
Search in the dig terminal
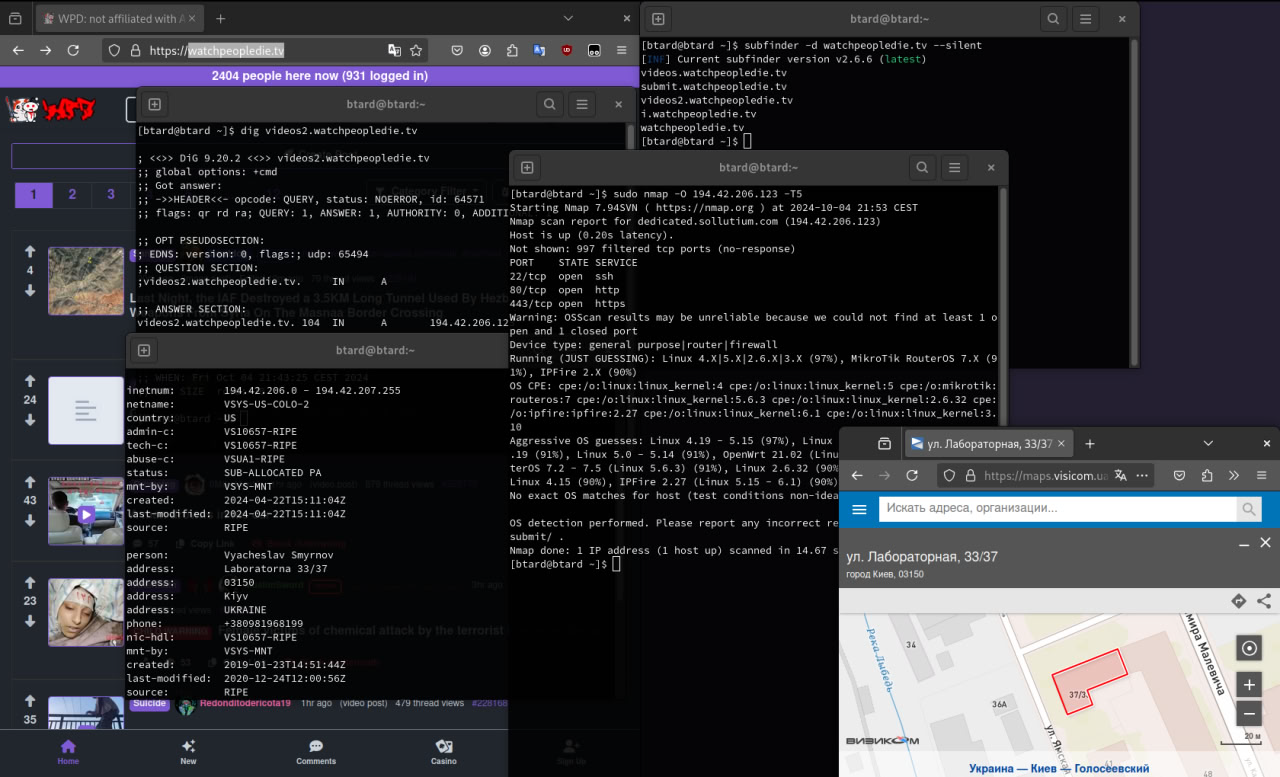coord(549,104)
